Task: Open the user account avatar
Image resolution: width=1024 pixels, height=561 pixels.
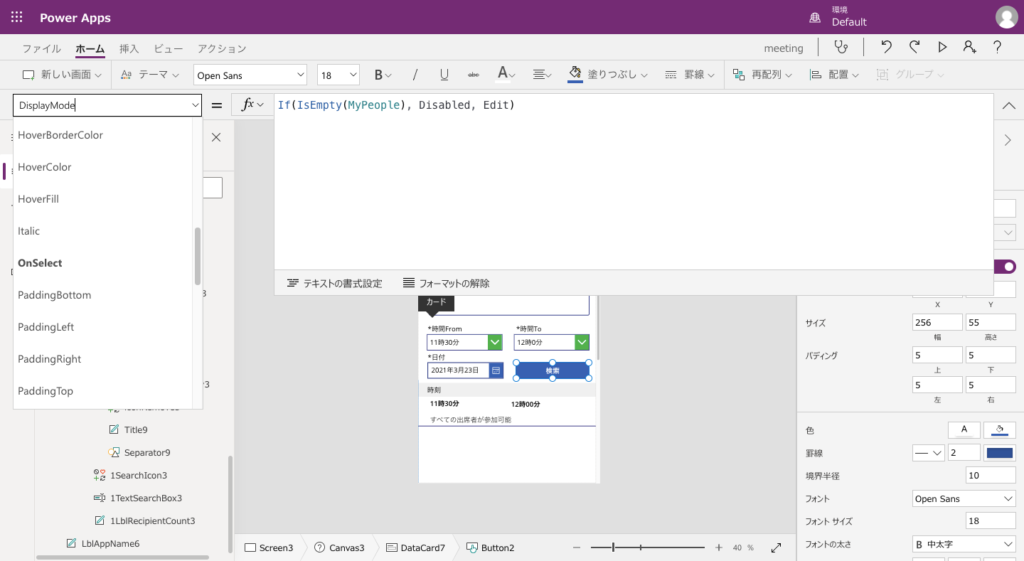Action: (x=1006, y=17)
